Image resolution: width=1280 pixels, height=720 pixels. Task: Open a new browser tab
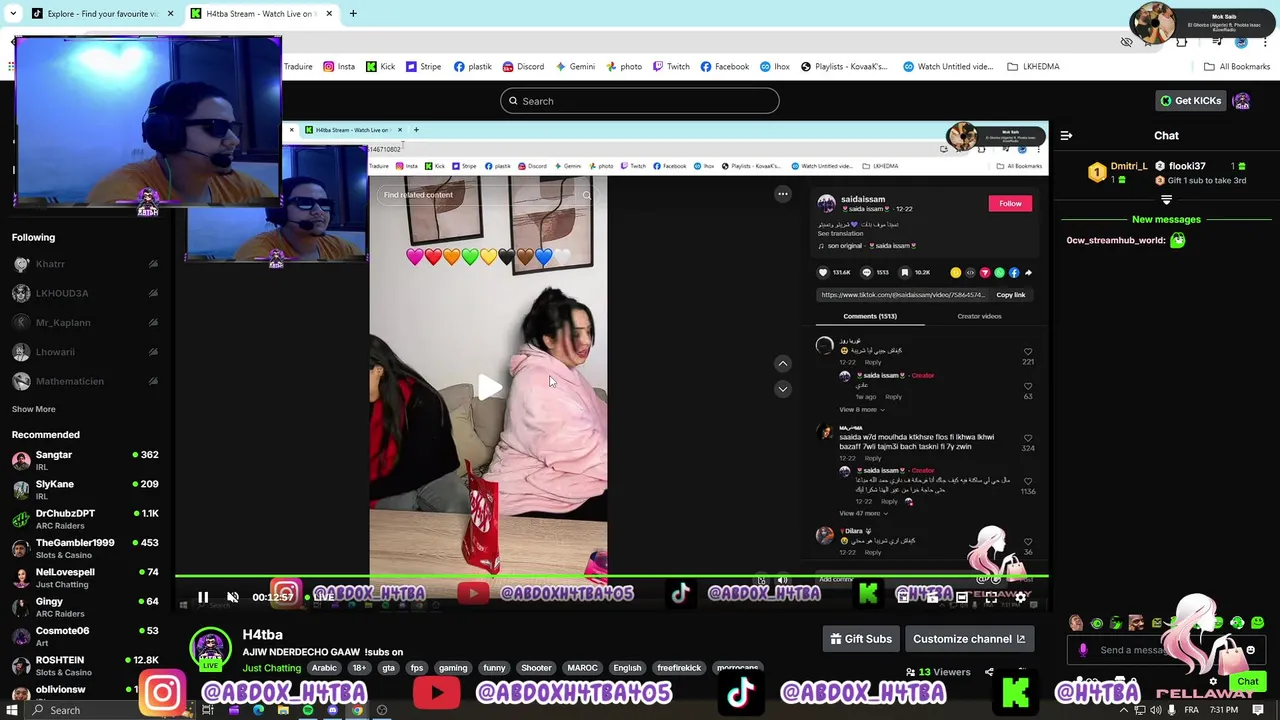tap(353, 14)
